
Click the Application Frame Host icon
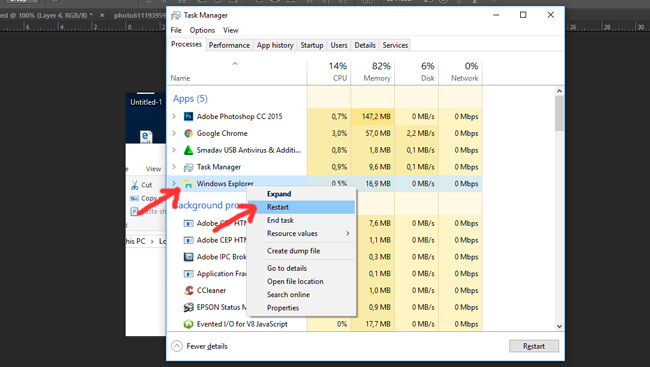click(x=189, y=274)
